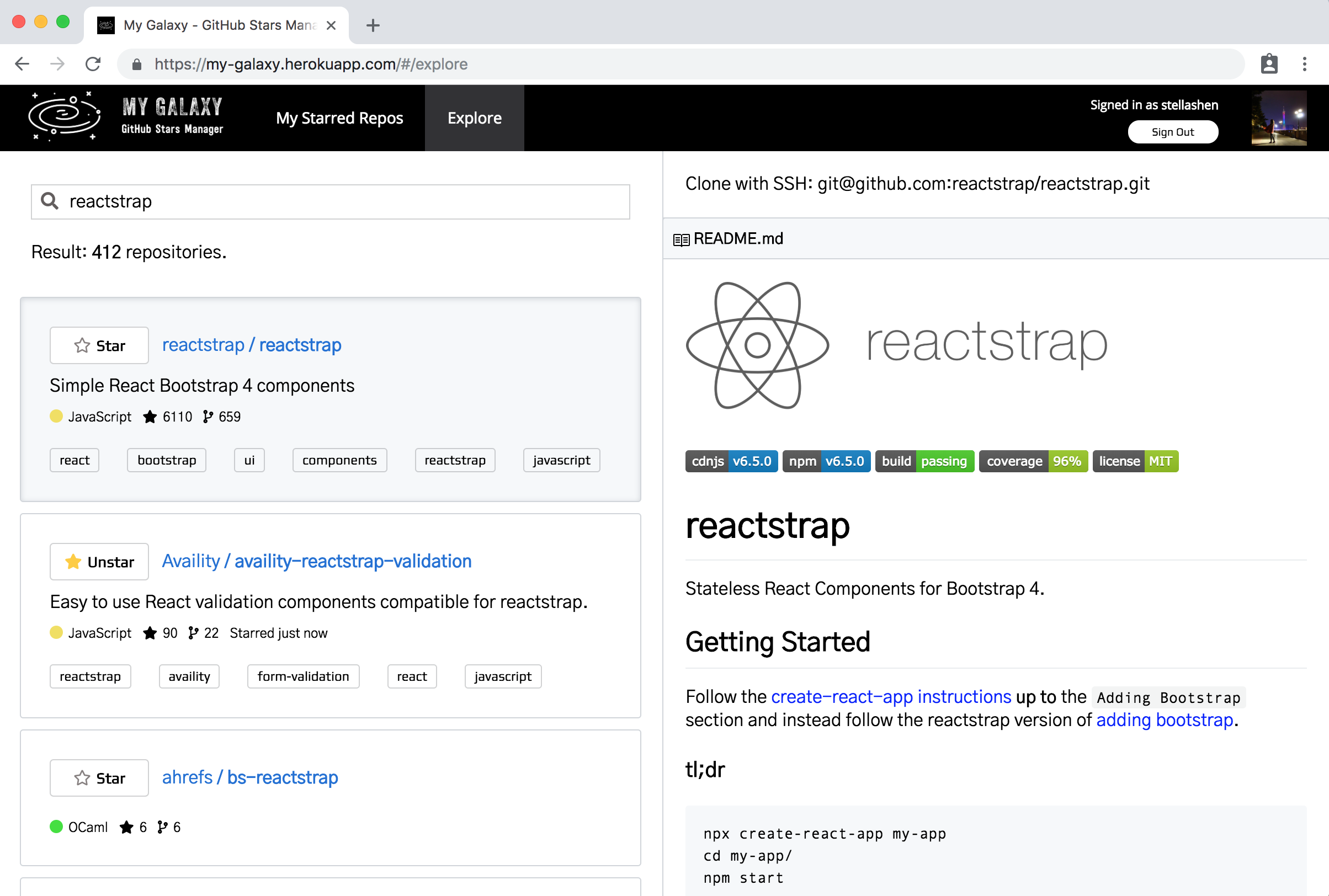
Task: Click the Getting Started heading
Action: pos(778,642)
